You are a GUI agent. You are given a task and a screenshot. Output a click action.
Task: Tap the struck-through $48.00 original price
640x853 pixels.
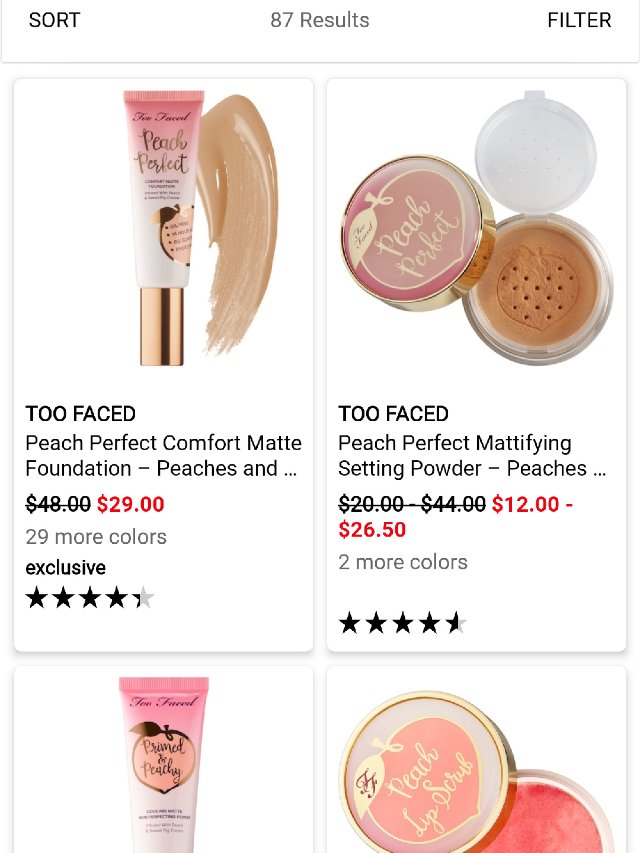click(58, 504)
